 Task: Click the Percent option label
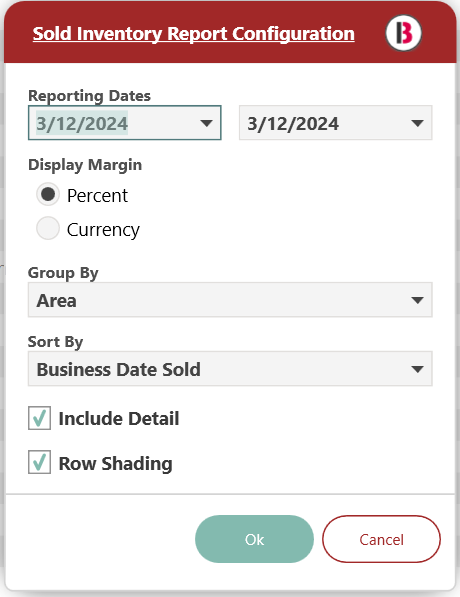pos(97,196)
